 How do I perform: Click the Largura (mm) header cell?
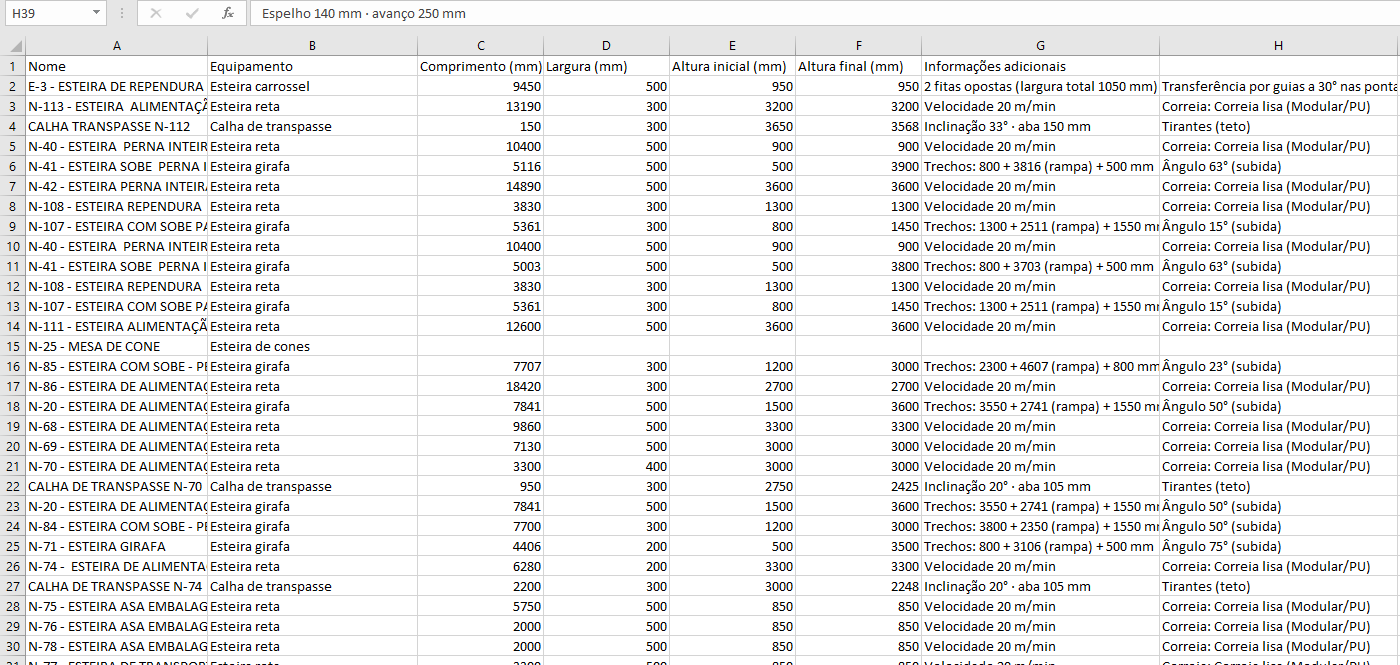pyautogui.click(x=606, y=66)
